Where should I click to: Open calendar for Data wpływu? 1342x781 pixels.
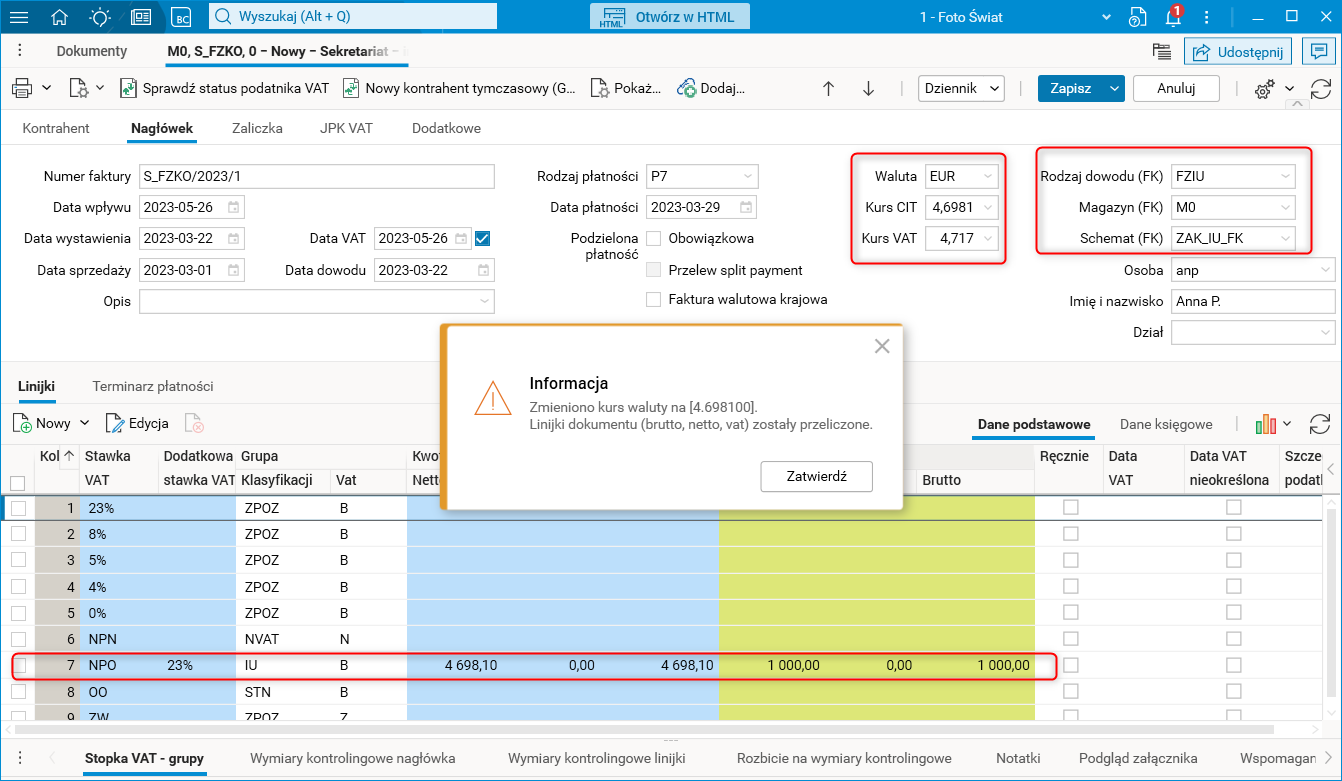point(233,207)
